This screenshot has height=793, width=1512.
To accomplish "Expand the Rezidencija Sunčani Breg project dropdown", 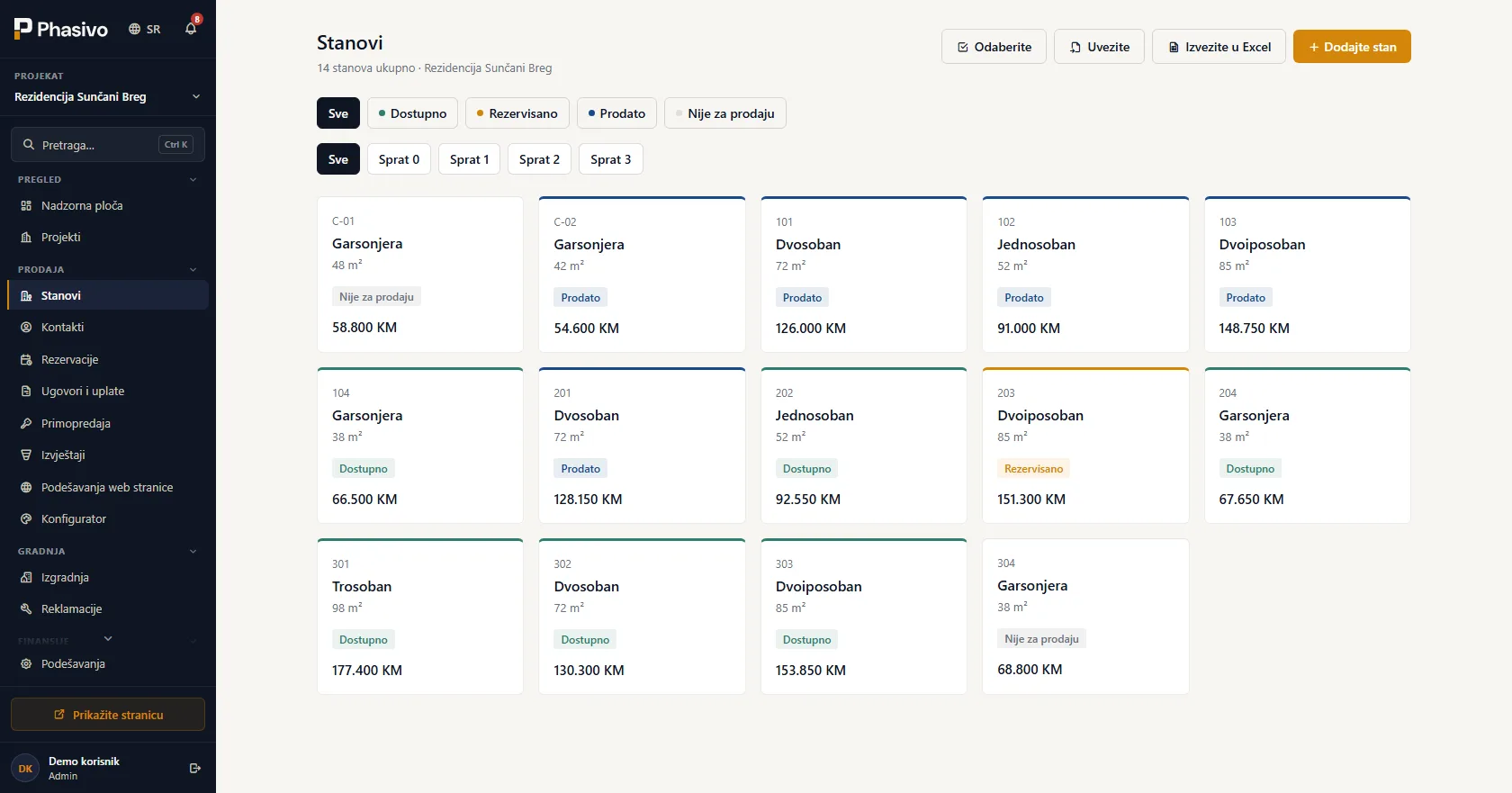I will (x=108, y=96).
